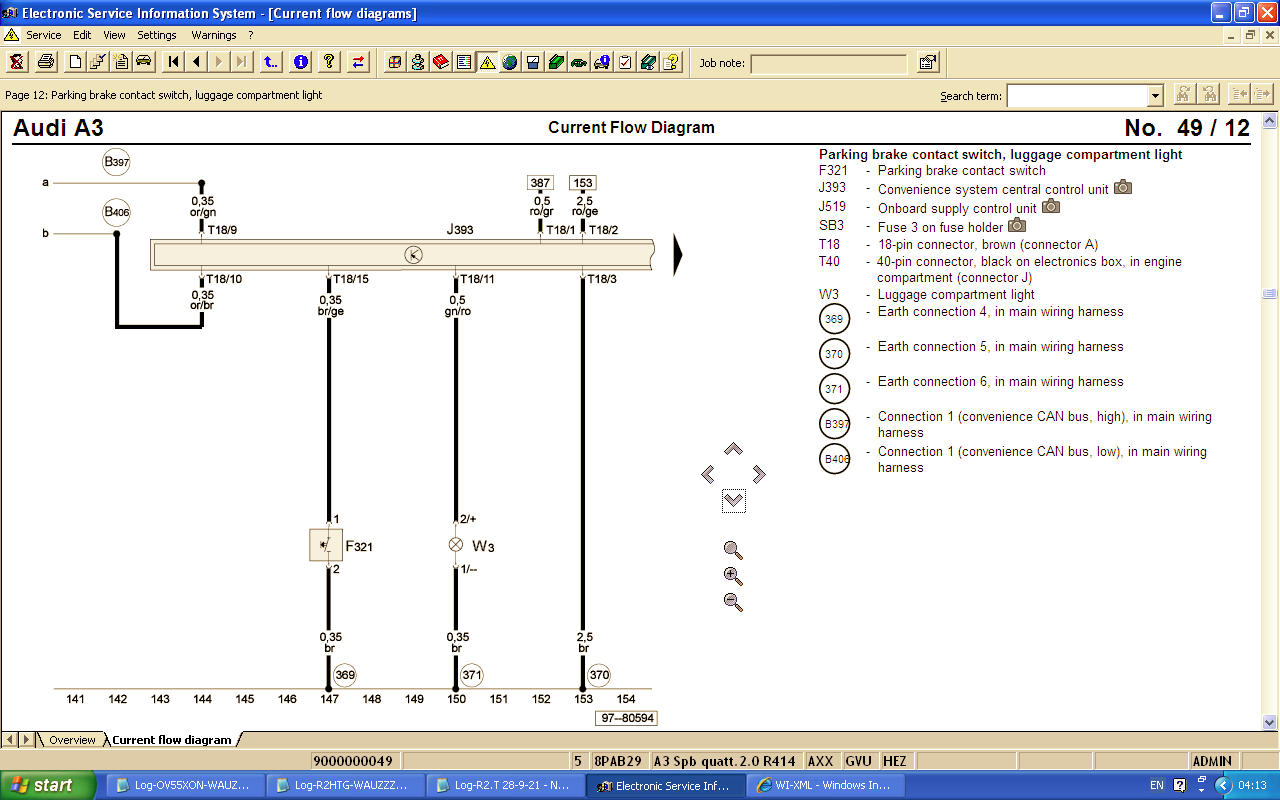This screenshot has width=1280, height=800.
Task: Switch to Log-OV55XON taskbar window
Action: click(x=186, y=785)
